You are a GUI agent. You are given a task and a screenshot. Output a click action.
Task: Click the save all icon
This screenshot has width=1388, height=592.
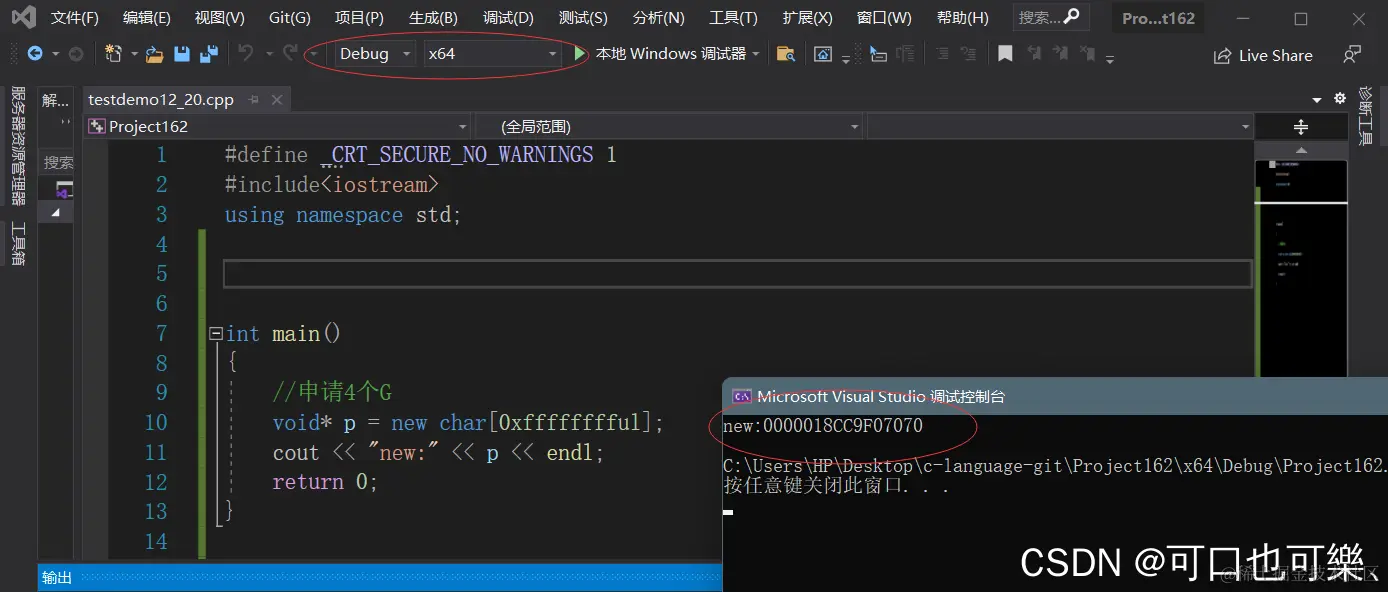point(208,54)
